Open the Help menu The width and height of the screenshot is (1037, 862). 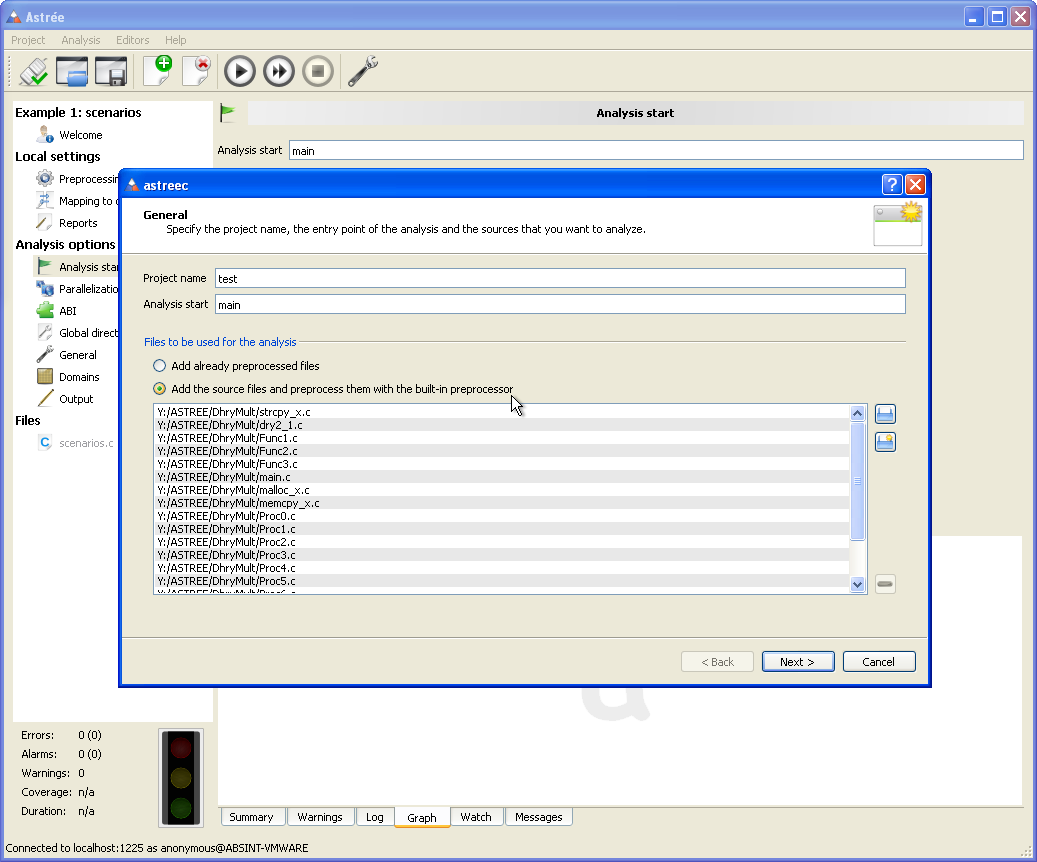pos(175,40)
